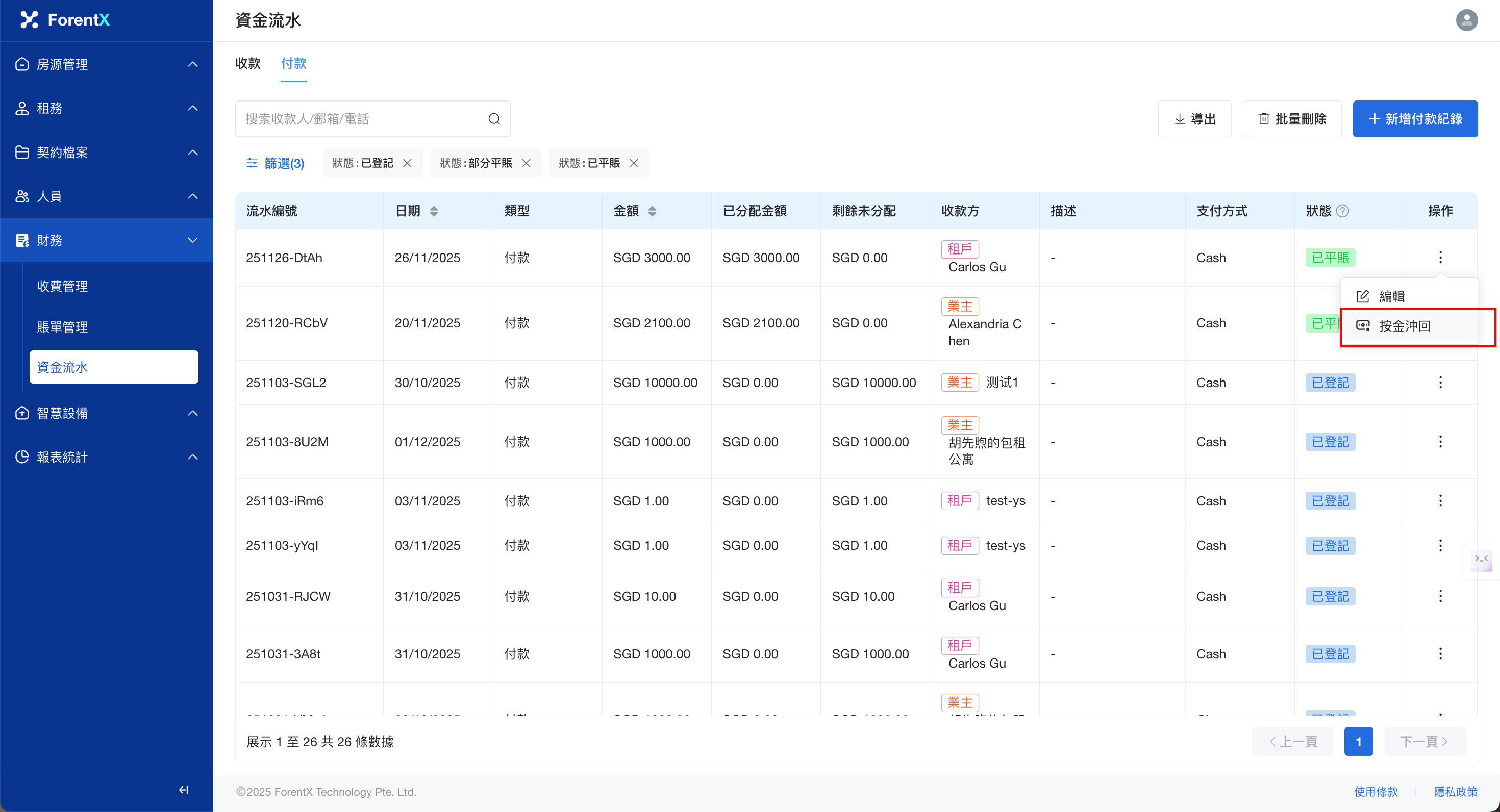Click the search payee input field

click(361, 119)
